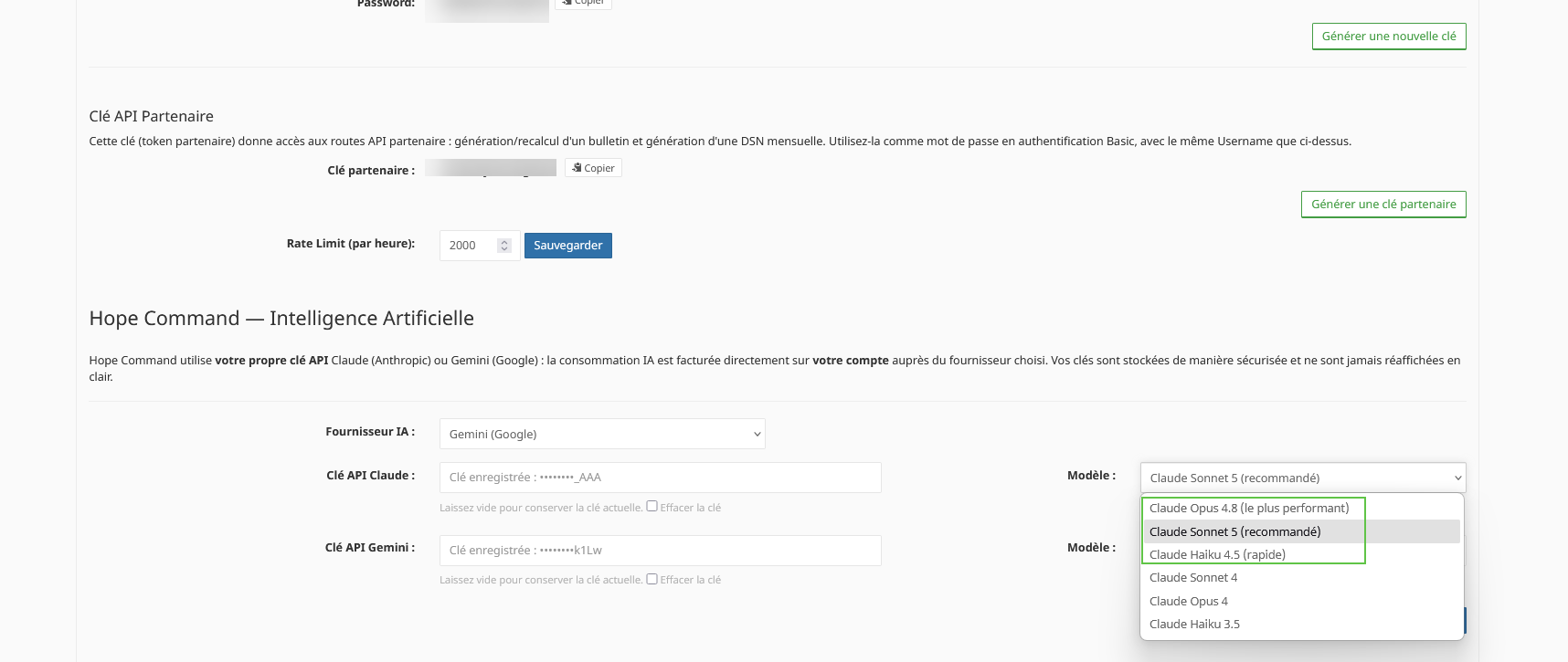
Task: Copy the partner key with Copier
Action: pos(593,168)
